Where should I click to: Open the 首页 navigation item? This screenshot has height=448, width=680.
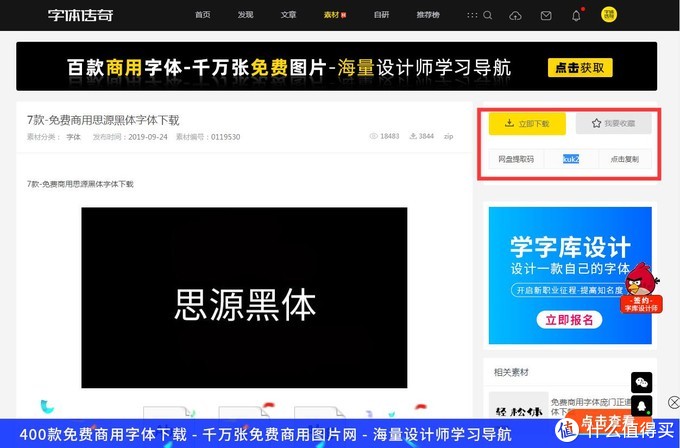203,15
